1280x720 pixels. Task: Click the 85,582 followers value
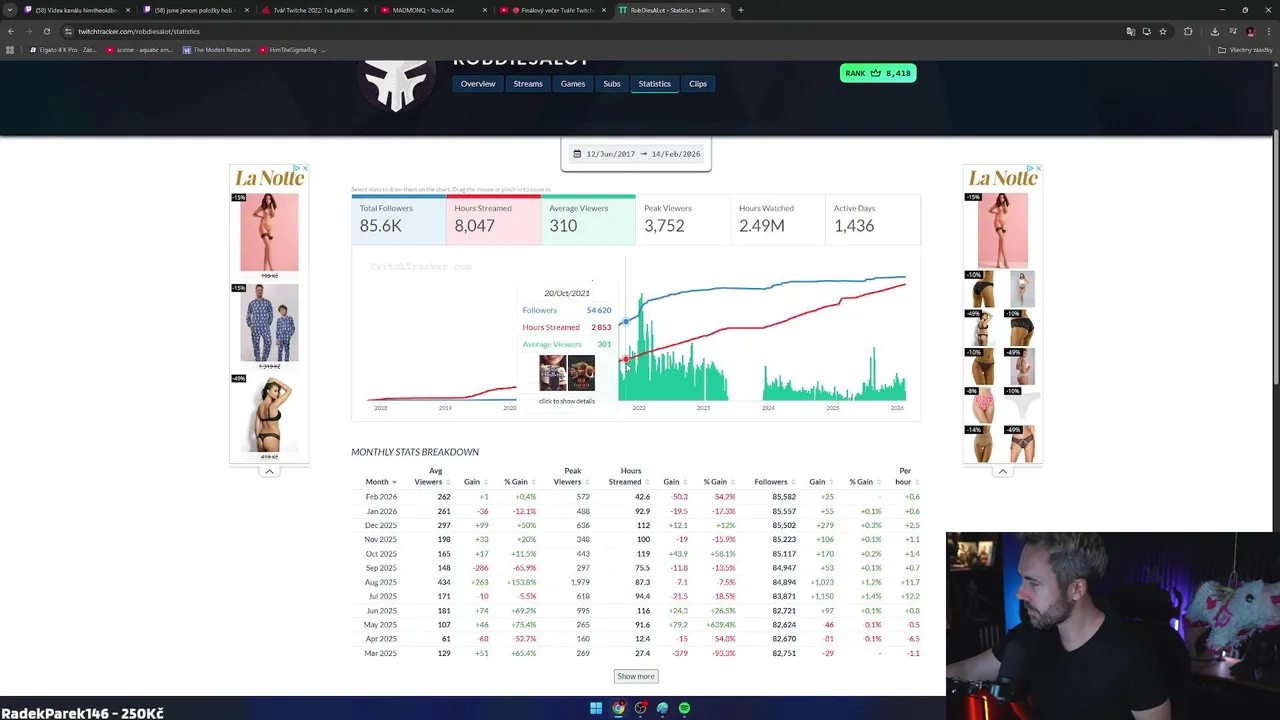click(x=784, y=497)
